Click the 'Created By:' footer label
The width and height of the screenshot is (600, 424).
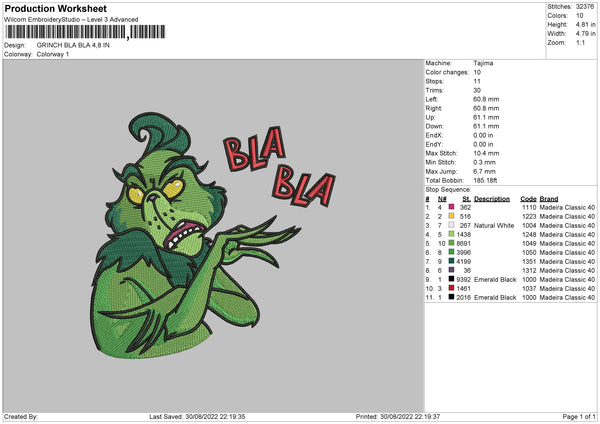21,417
